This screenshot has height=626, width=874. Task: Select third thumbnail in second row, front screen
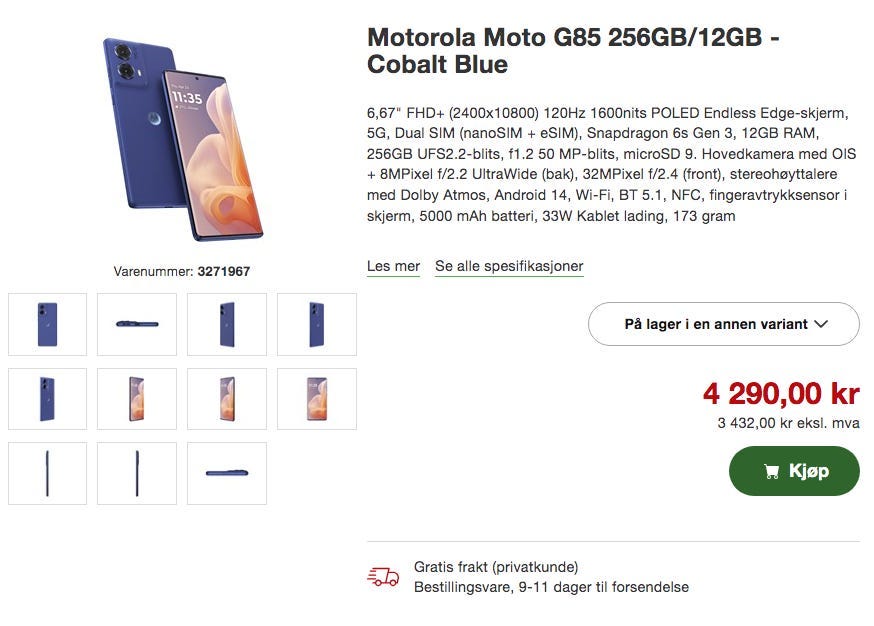click(x=227, y=399)
